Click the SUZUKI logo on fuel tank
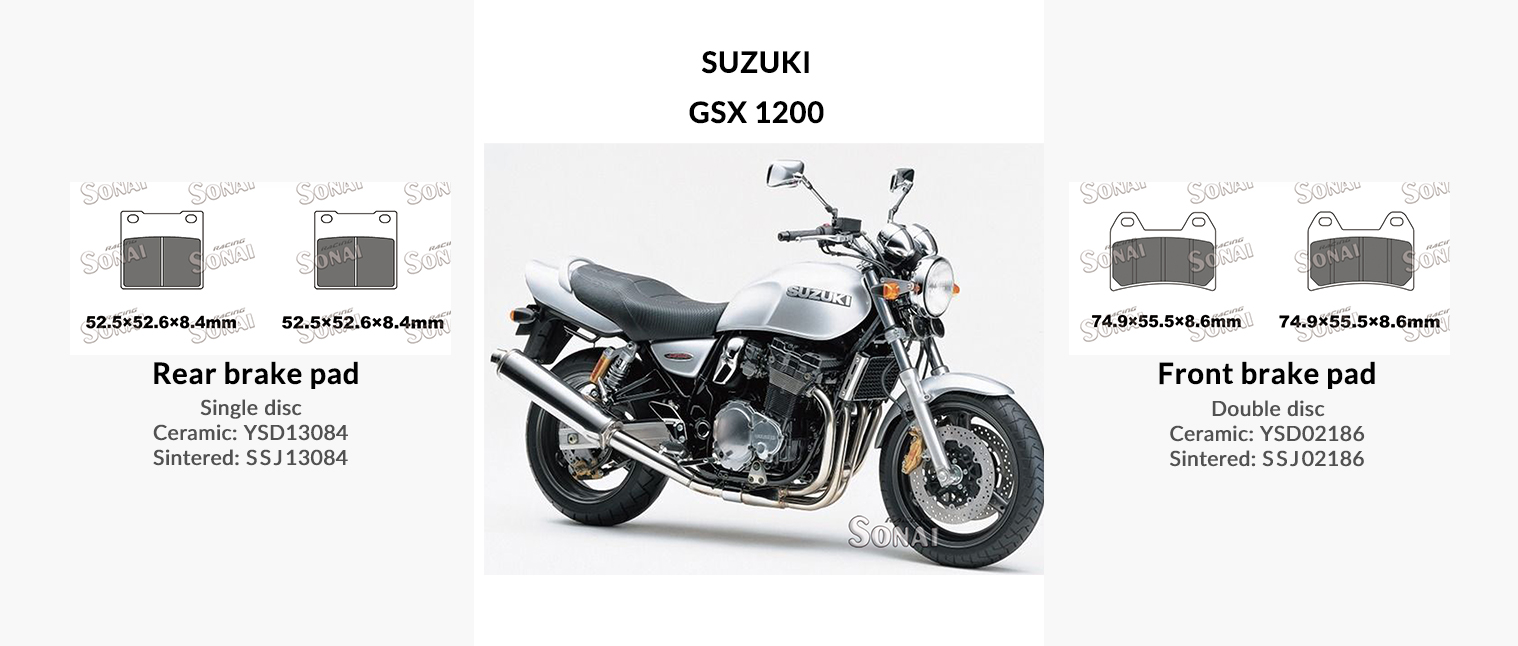1518x646 pixels. pyautogui.click(x=818, y=297)
